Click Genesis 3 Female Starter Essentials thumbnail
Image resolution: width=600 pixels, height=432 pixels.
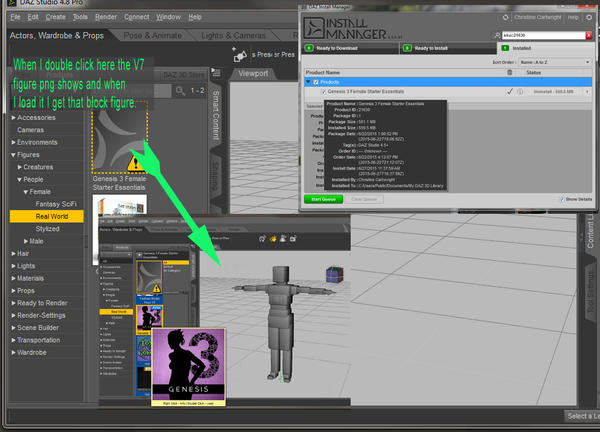(119, 137)
